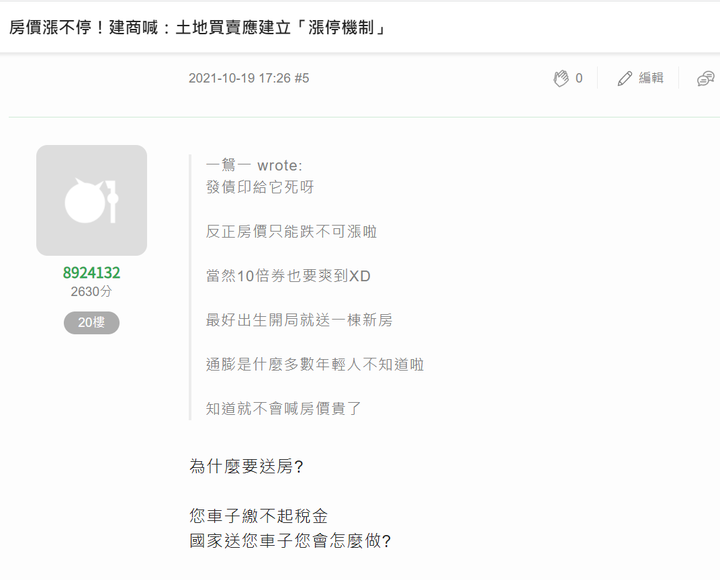This screenshot has height=580, width=720.
Task: Click the 2630分 score text
Action: pyautogui.click(x=91, y=291)
